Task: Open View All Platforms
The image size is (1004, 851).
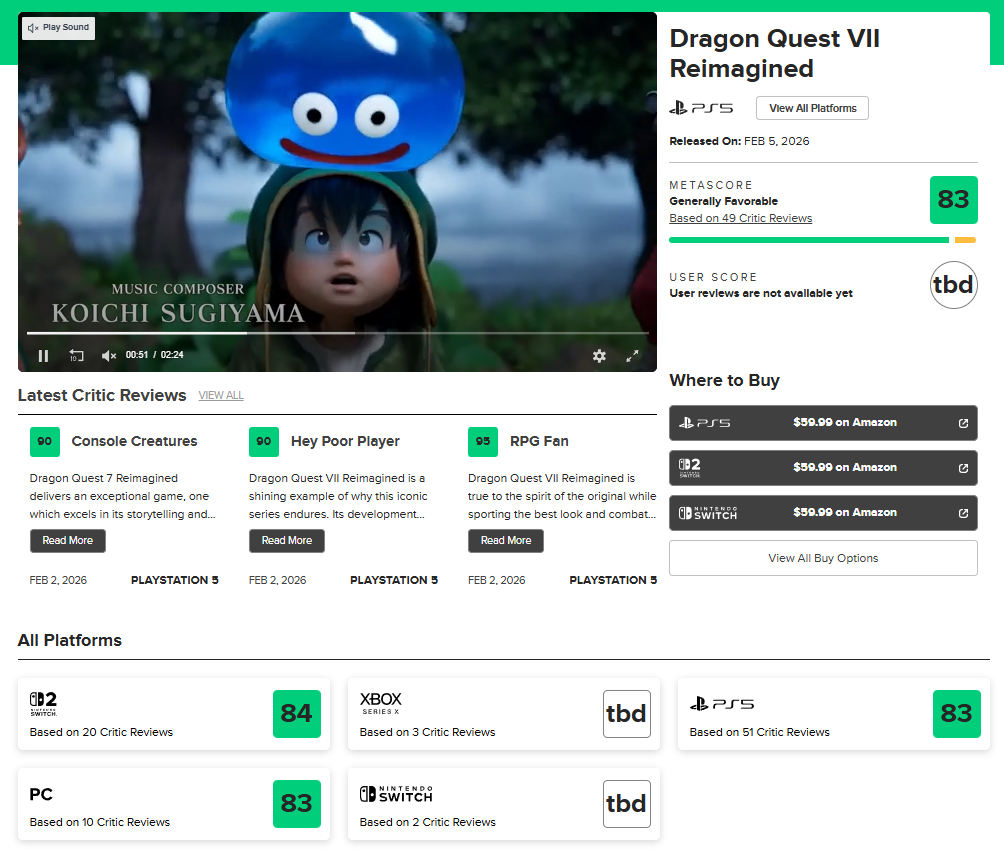Action: (812, 107)
